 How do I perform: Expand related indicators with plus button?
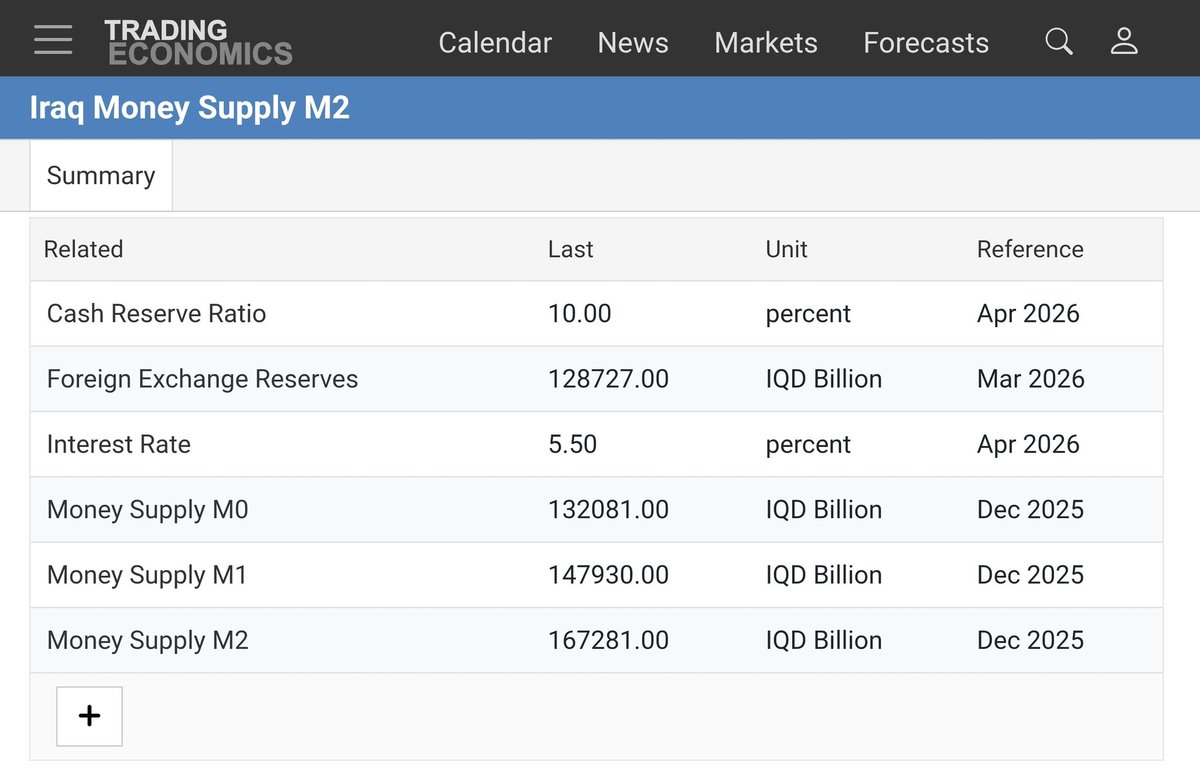[x=89, y=716]
